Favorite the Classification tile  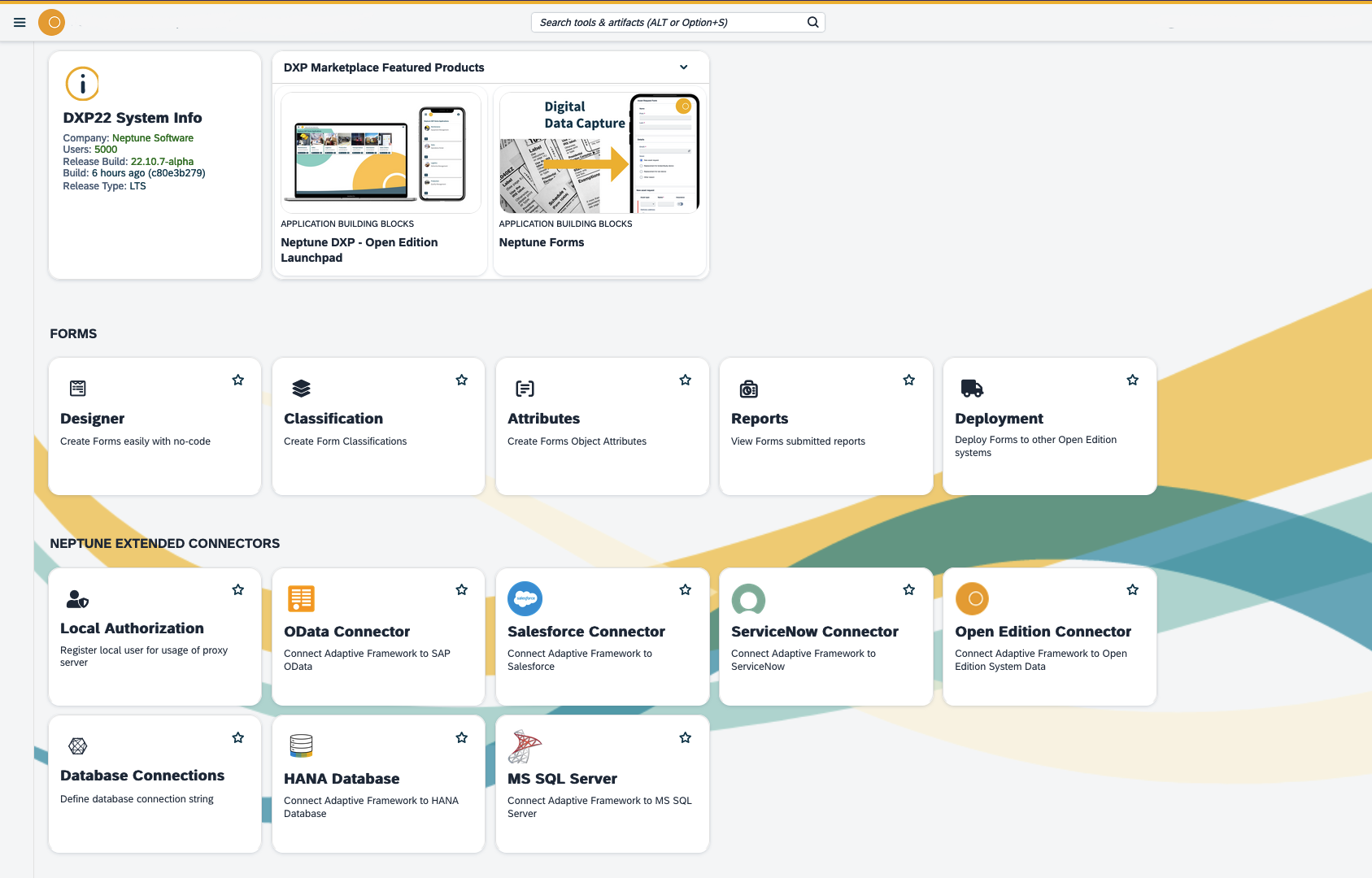(462, 380)
